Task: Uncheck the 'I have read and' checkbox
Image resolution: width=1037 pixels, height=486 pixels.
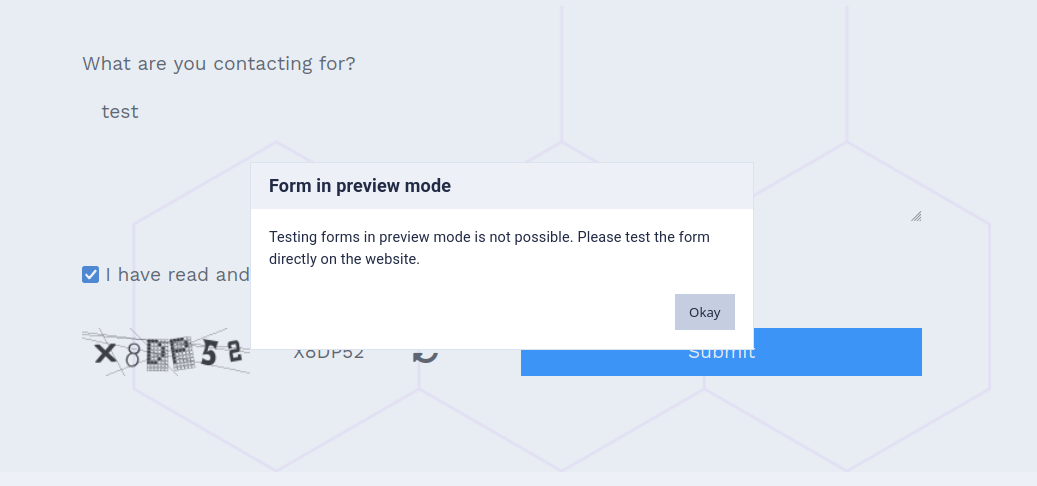Action: (91, 274)
